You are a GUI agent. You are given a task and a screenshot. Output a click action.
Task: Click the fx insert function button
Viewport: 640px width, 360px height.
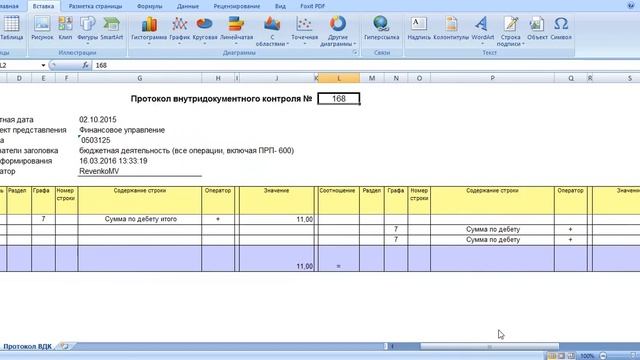tap(85, 65)
